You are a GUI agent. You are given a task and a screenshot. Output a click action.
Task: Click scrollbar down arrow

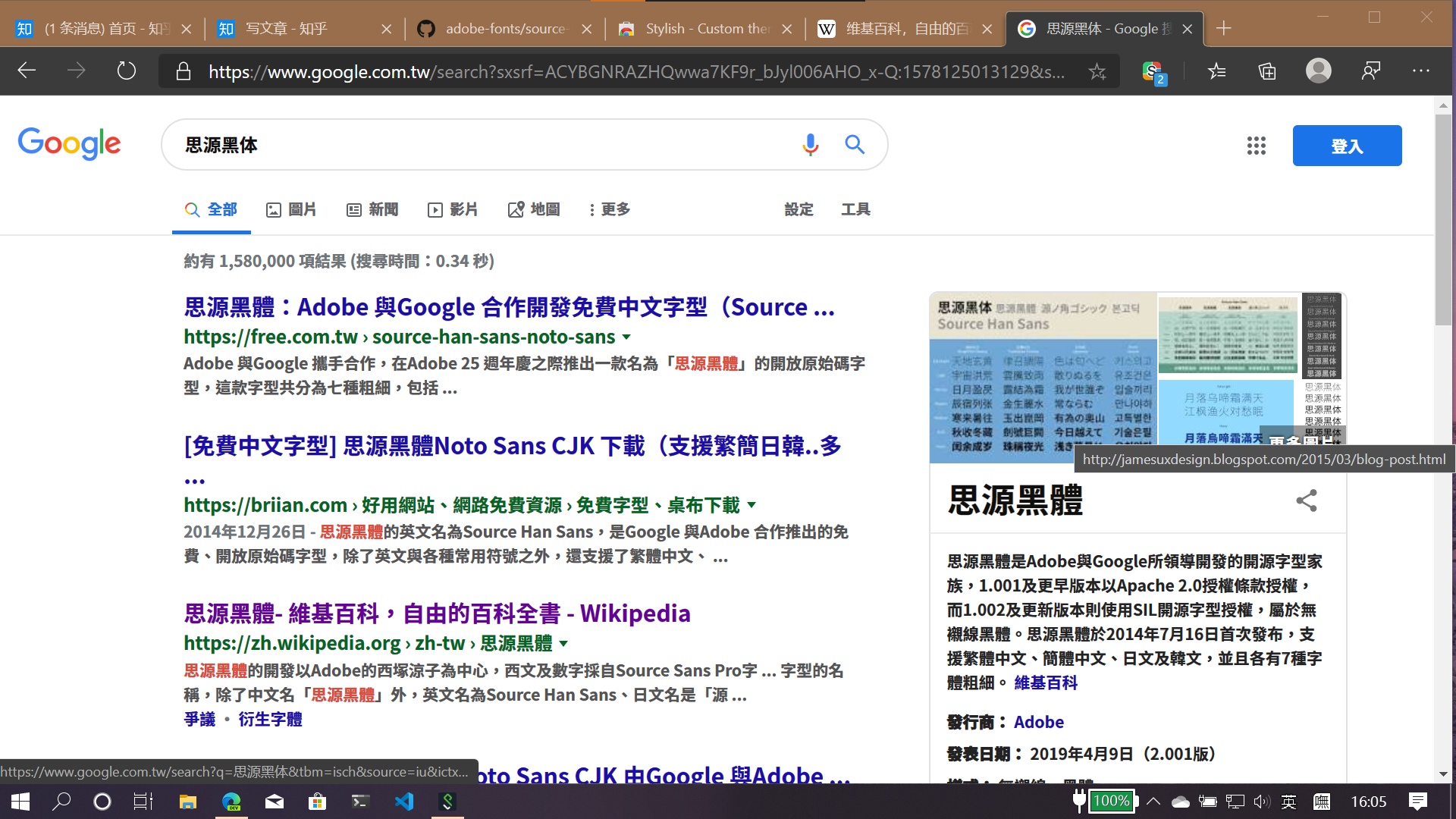point(1443,774)
